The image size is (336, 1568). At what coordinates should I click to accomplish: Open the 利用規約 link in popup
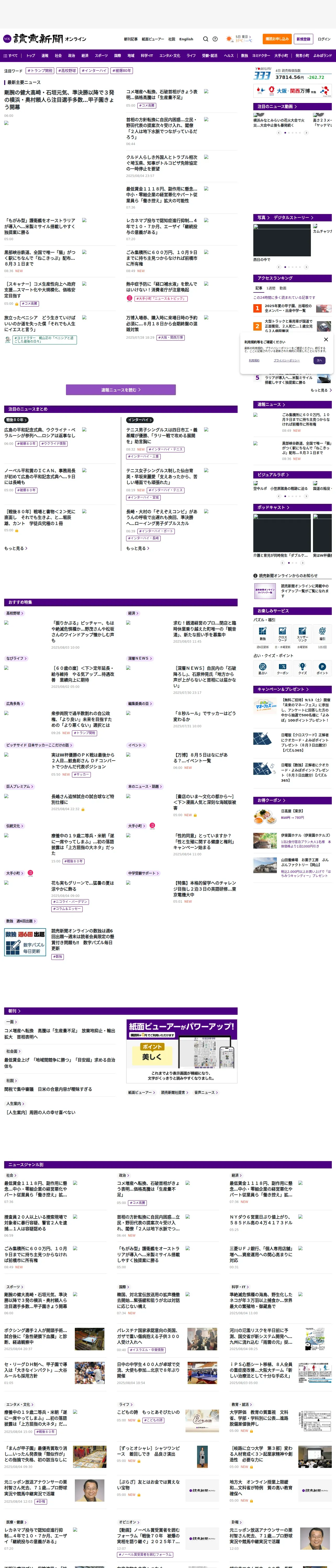coord(254,360)
